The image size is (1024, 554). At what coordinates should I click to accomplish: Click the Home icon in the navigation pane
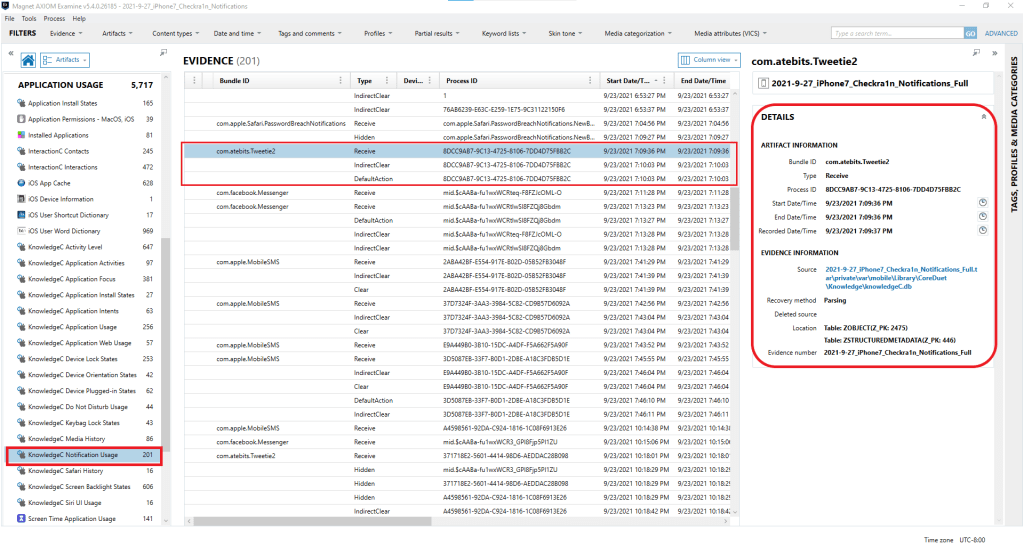[29, 61]
